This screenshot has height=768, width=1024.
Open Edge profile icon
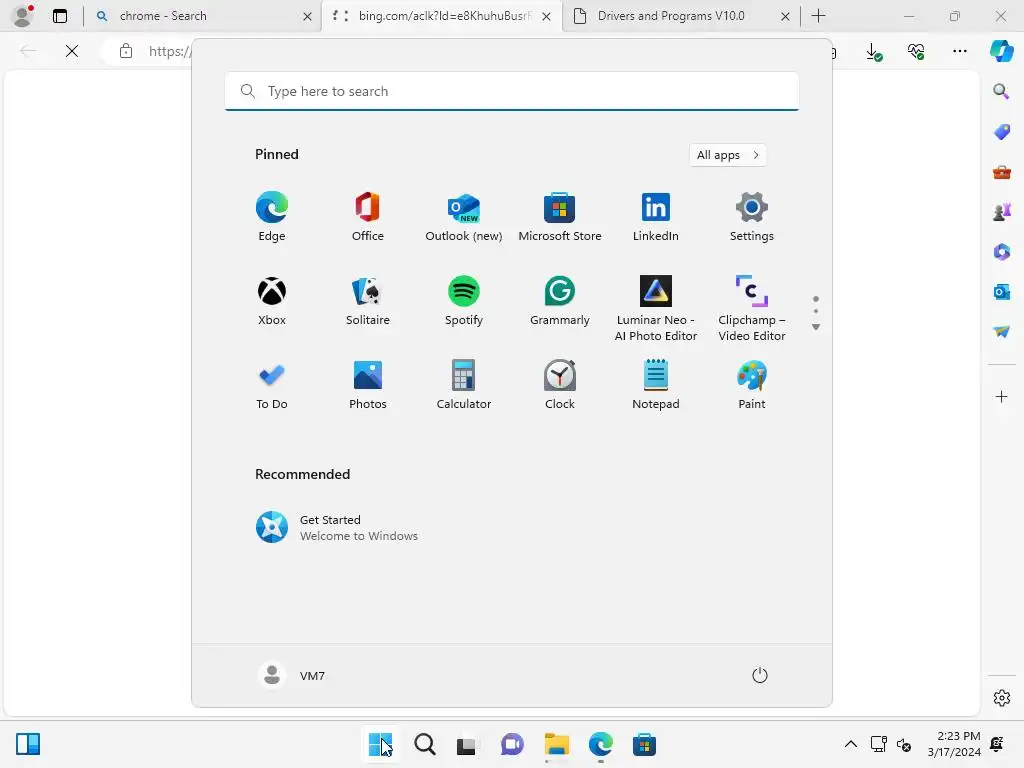pyautogui.click(x=23, y=16)
